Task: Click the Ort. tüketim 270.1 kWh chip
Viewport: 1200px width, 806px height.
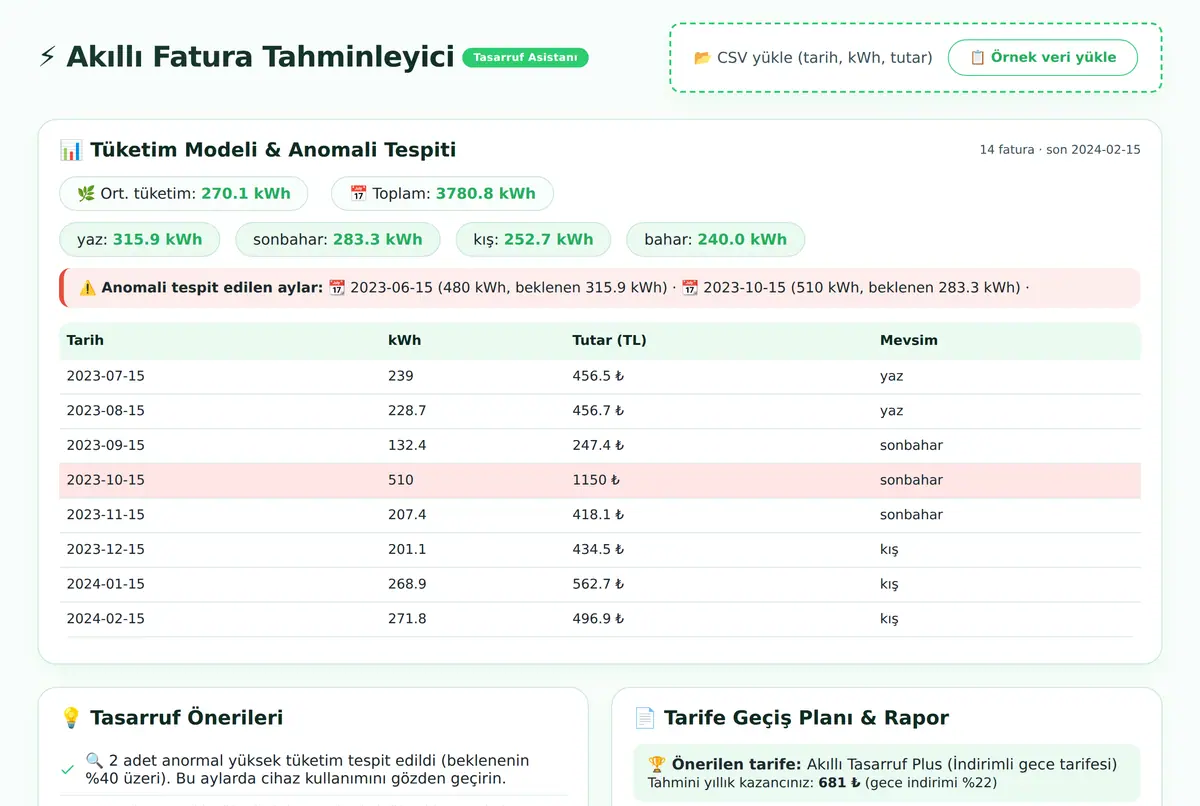Action: point(183,194)
